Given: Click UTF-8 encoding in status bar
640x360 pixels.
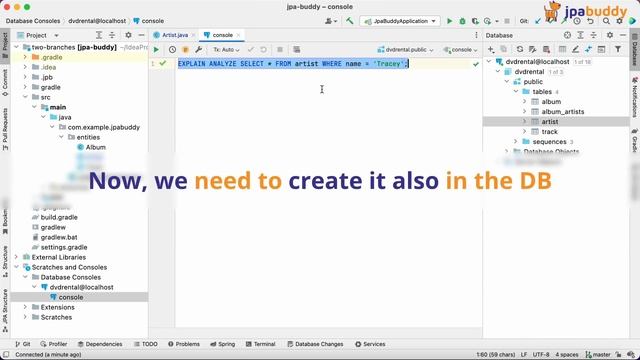Looking at the screenshot, I should [541, 354].
